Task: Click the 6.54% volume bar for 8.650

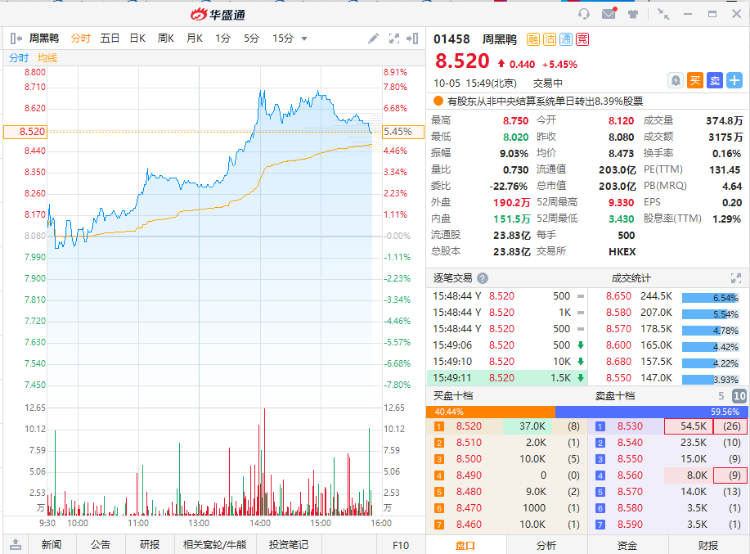Action: [710, 298]
